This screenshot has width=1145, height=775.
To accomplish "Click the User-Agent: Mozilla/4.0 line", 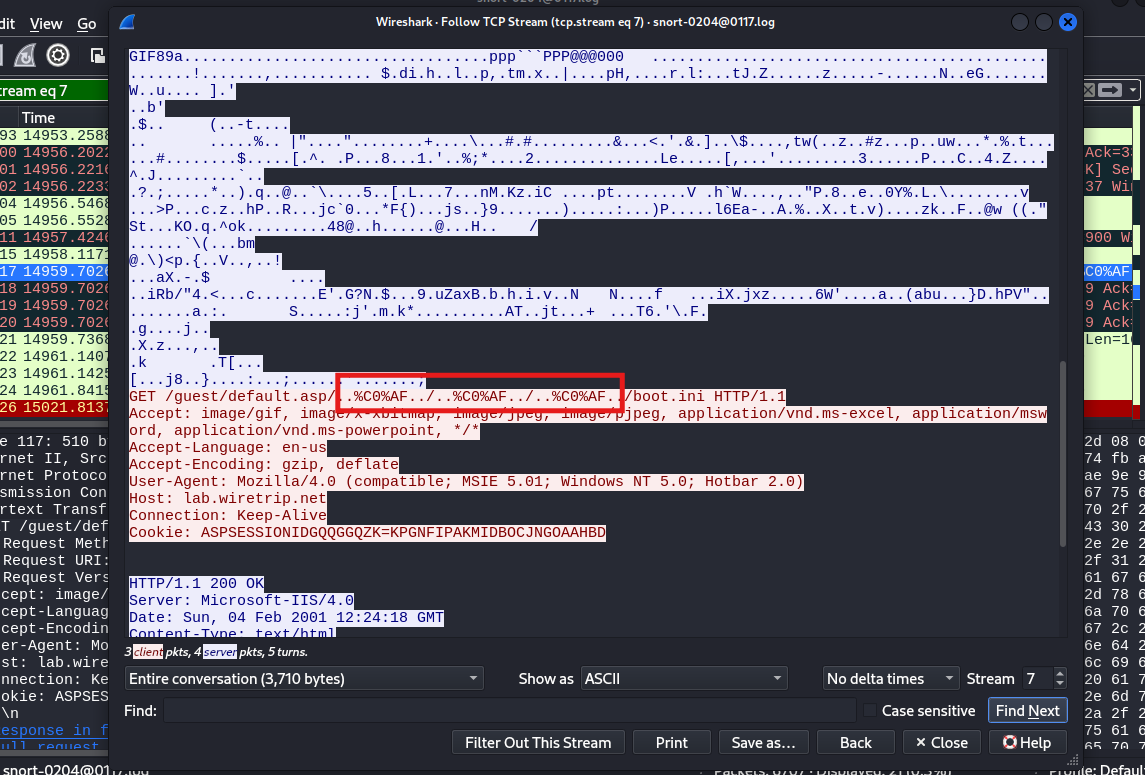I will (x=466, y=482).
